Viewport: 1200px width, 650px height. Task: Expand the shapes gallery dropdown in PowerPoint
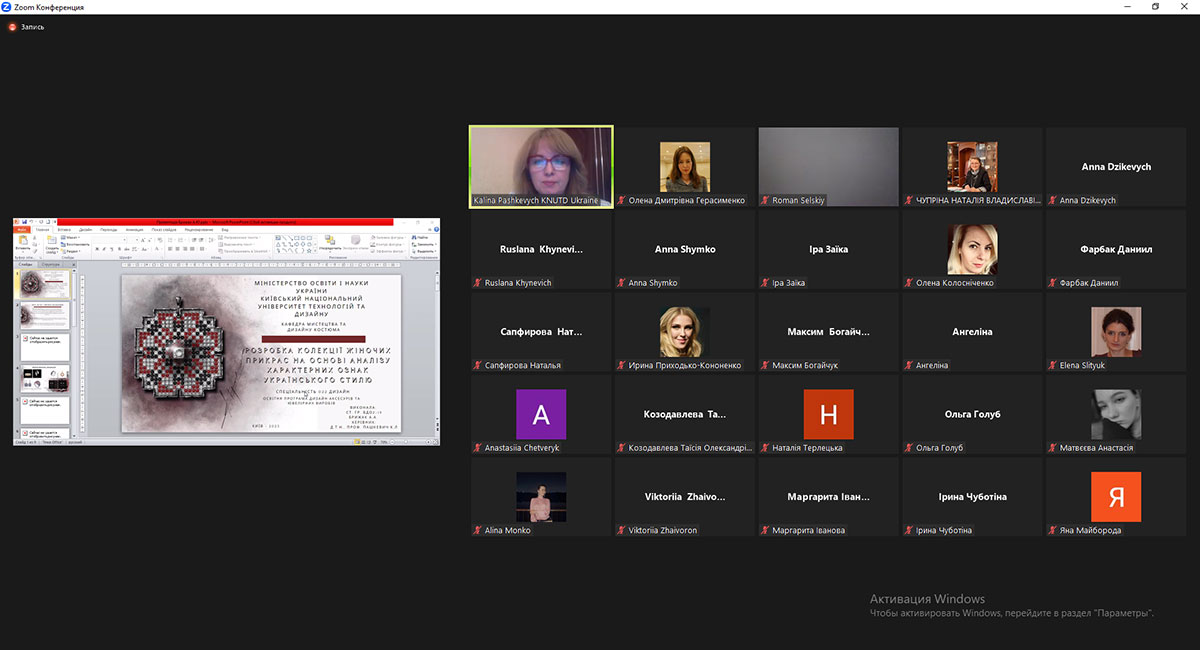315,251
